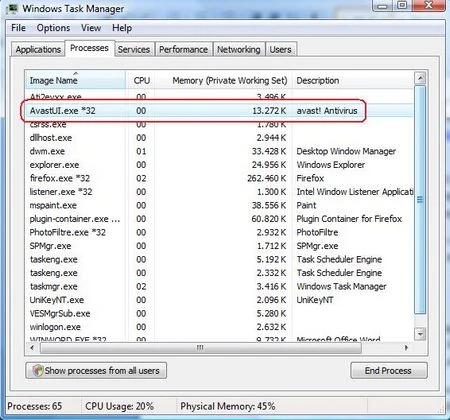Viewport: 450px width, 420px height.
Task: Switch to the Users tab
Action: (280, 50)
